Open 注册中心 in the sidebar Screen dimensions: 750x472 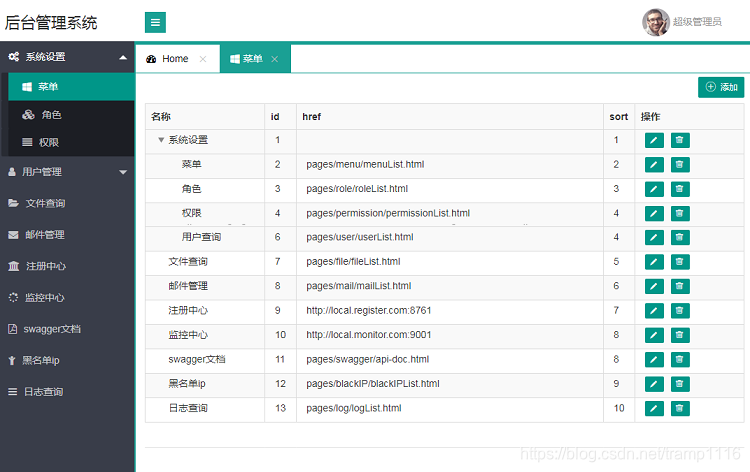[67, 266]
